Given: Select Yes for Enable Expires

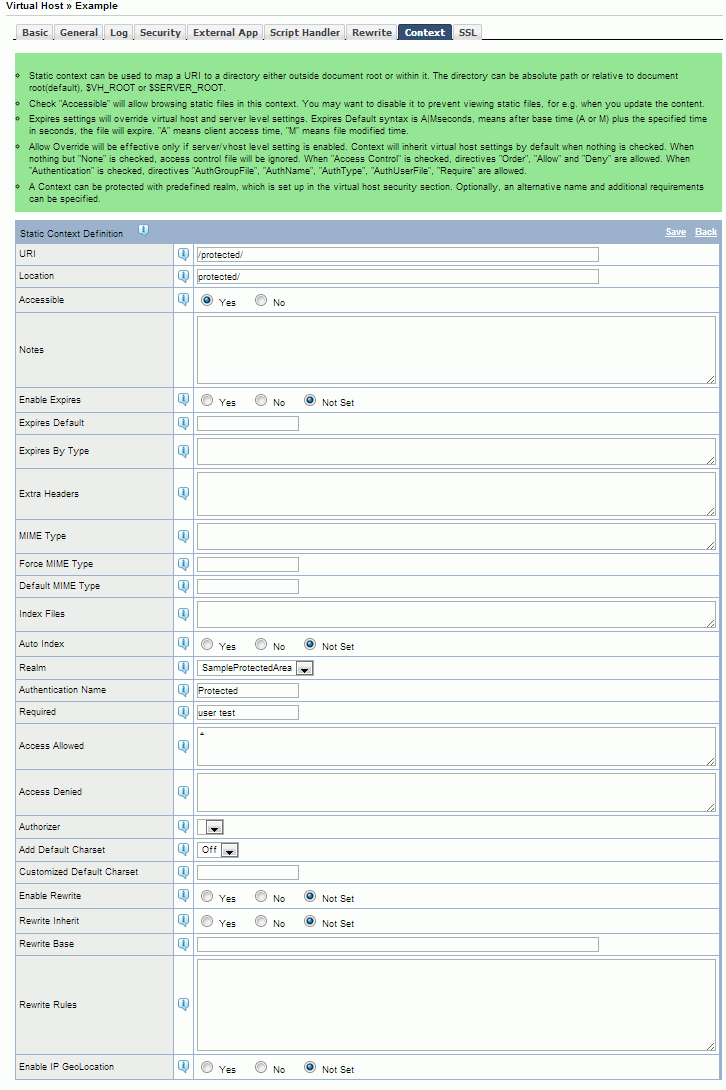Looking at the screenshot, I should [x=207, y=401].
